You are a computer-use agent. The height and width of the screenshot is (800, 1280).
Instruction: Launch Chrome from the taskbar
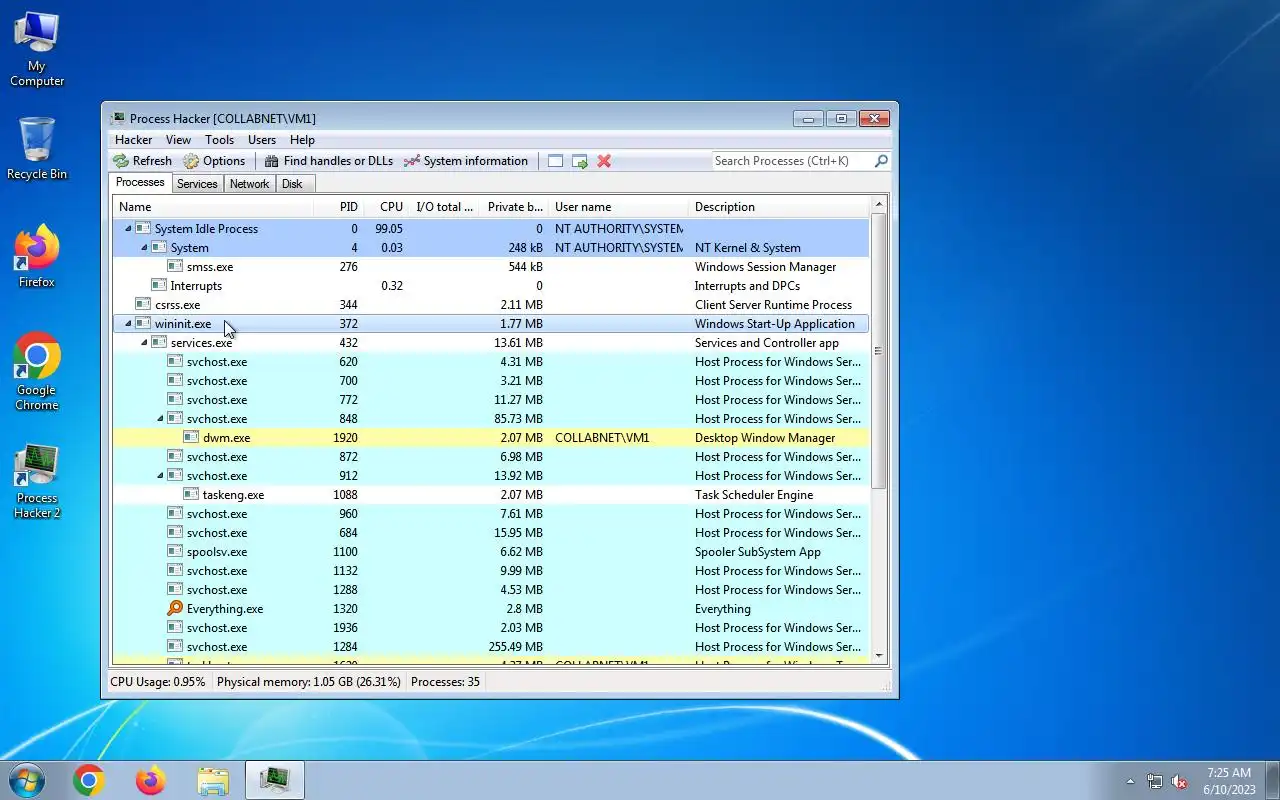coord(88,780)
